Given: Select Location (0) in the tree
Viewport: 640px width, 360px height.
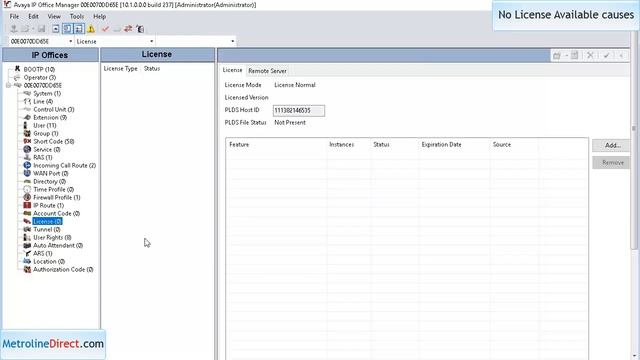Looking at the screenshot, I should [x=49, y=261].
